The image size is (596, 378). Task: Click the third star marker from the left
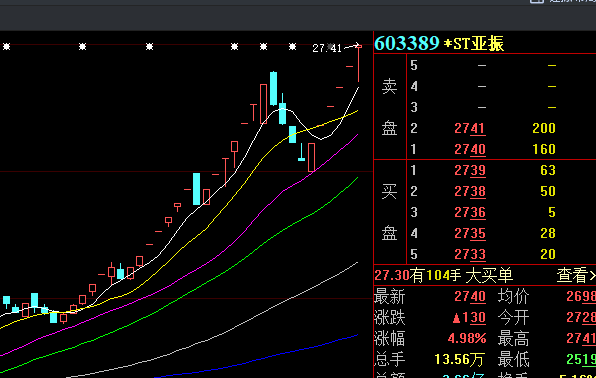[x=149, y=46]
